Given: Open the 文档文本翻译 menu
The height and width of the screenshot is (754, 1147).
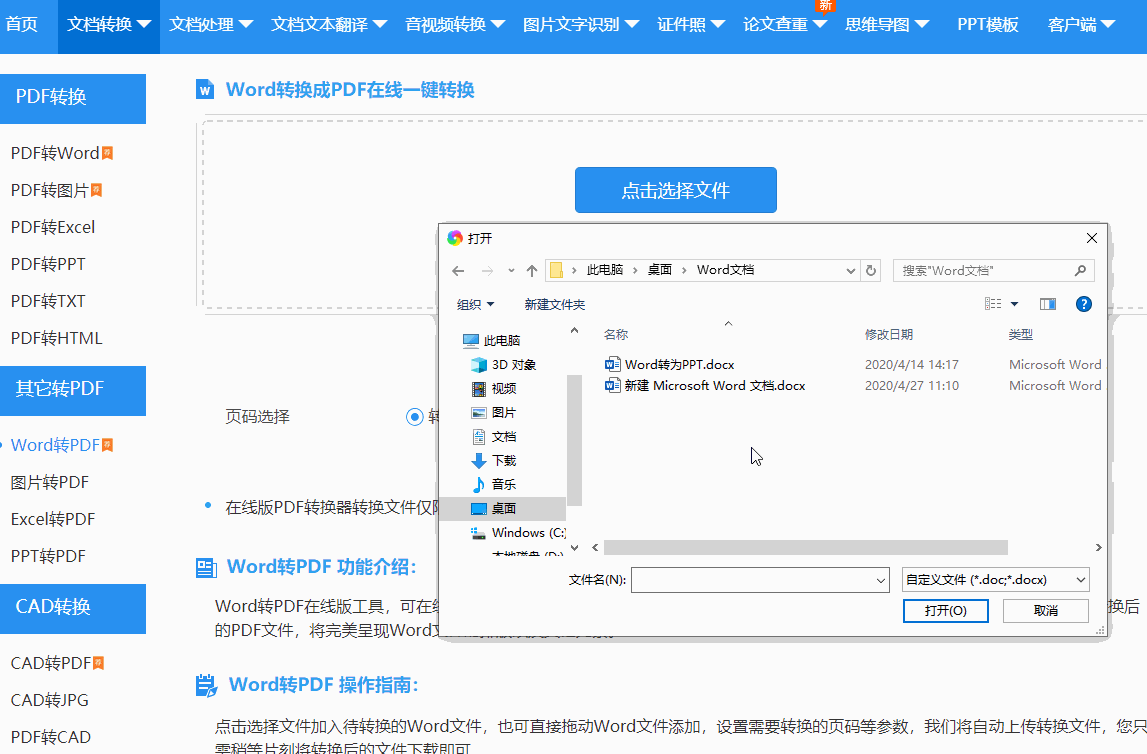Looking at the screenshot, I should (329, 25).
